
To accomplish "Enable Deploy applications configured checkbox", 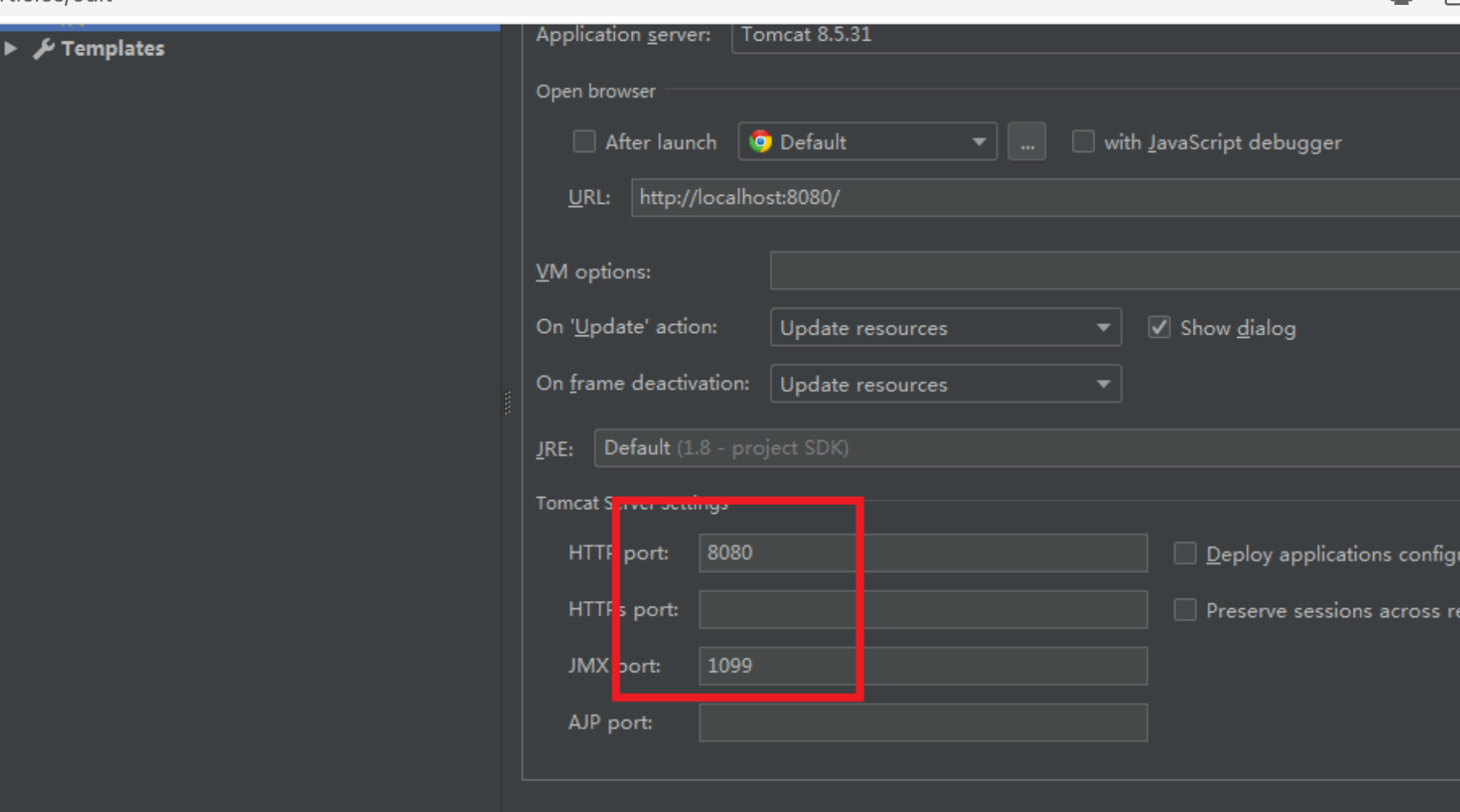I will click(x=1186, y=554).
